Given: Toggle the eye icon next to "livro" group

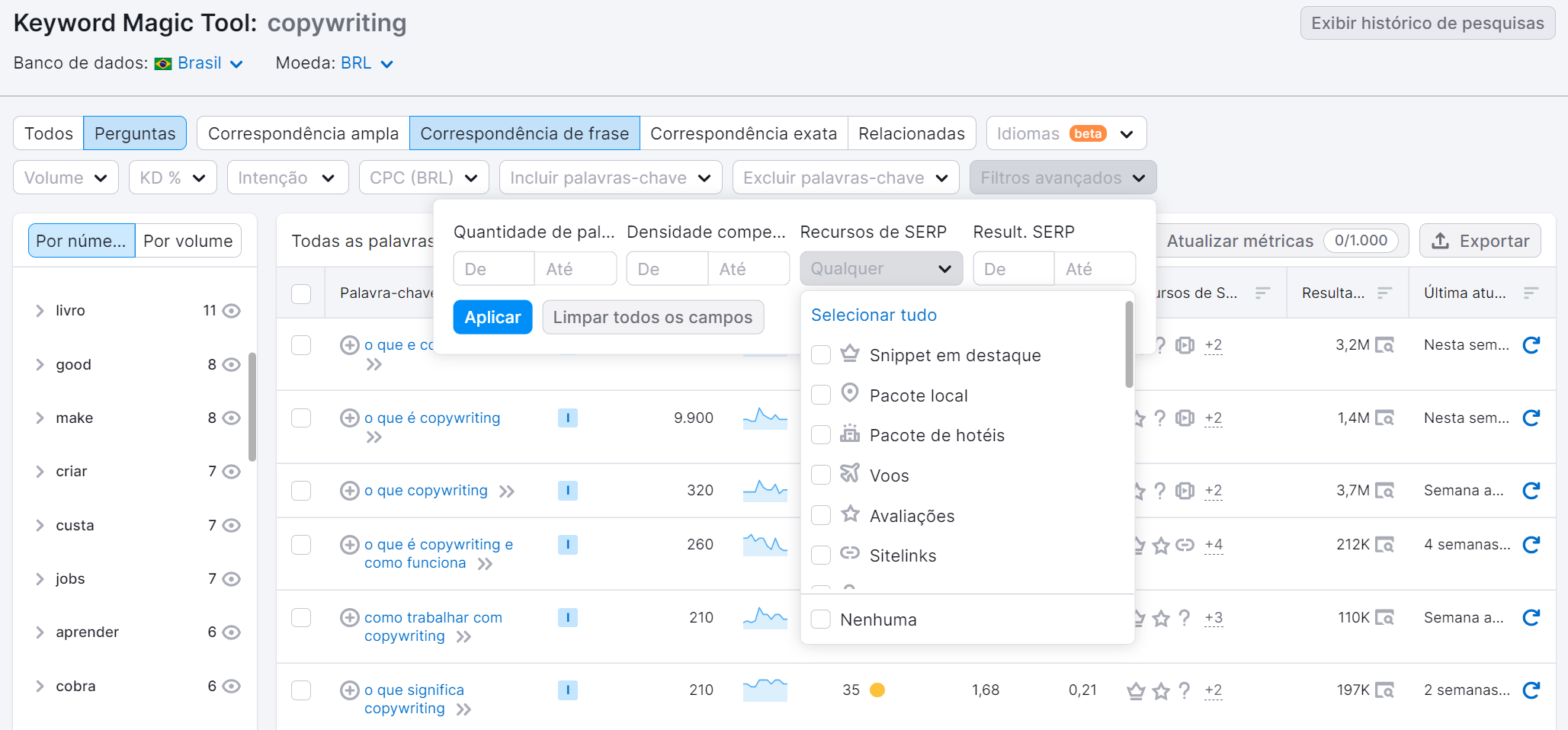Looking at the screenshot, I should 232,310.
